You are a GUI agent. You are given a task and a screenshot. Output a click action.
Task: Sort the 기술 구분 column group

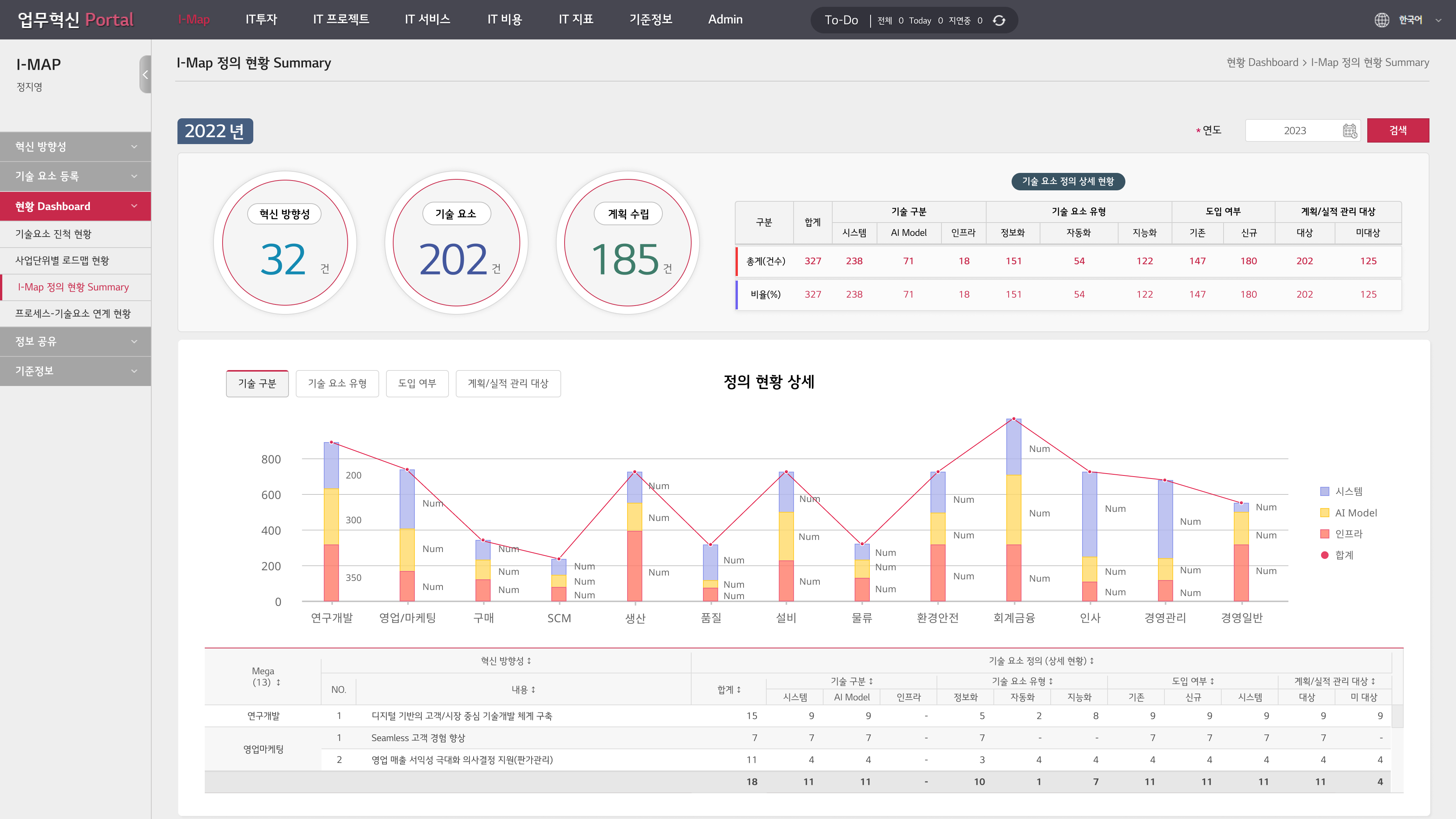coord(871,681)
